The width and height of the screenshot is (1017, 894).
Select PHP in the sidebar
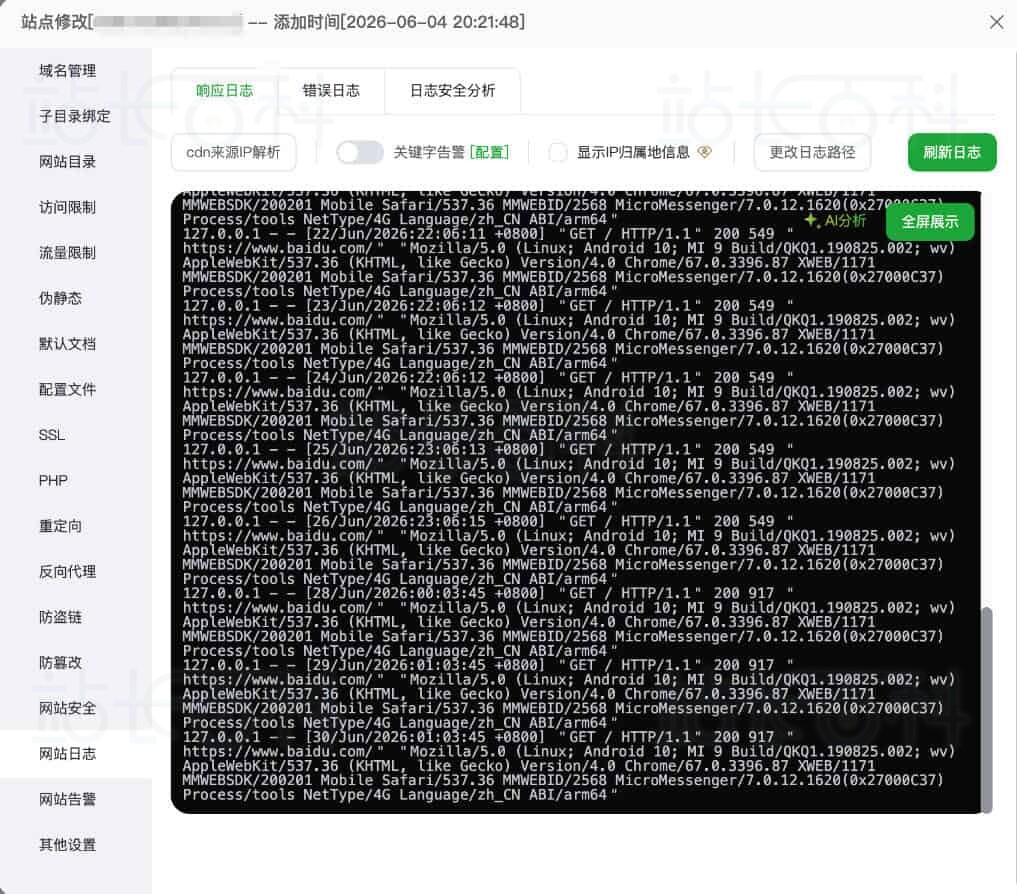pos(53,480)
